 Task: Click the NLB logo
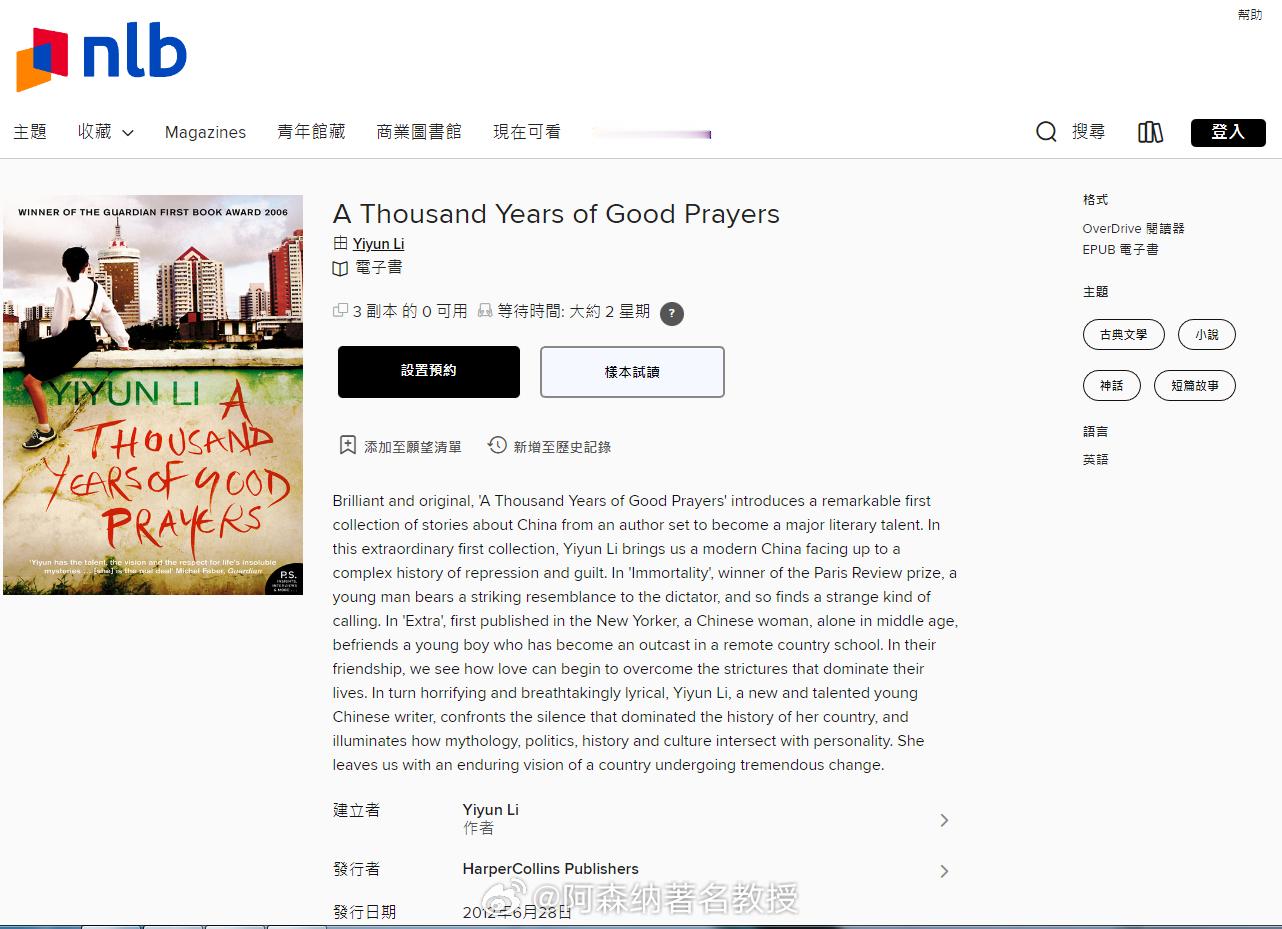(102, 58)
